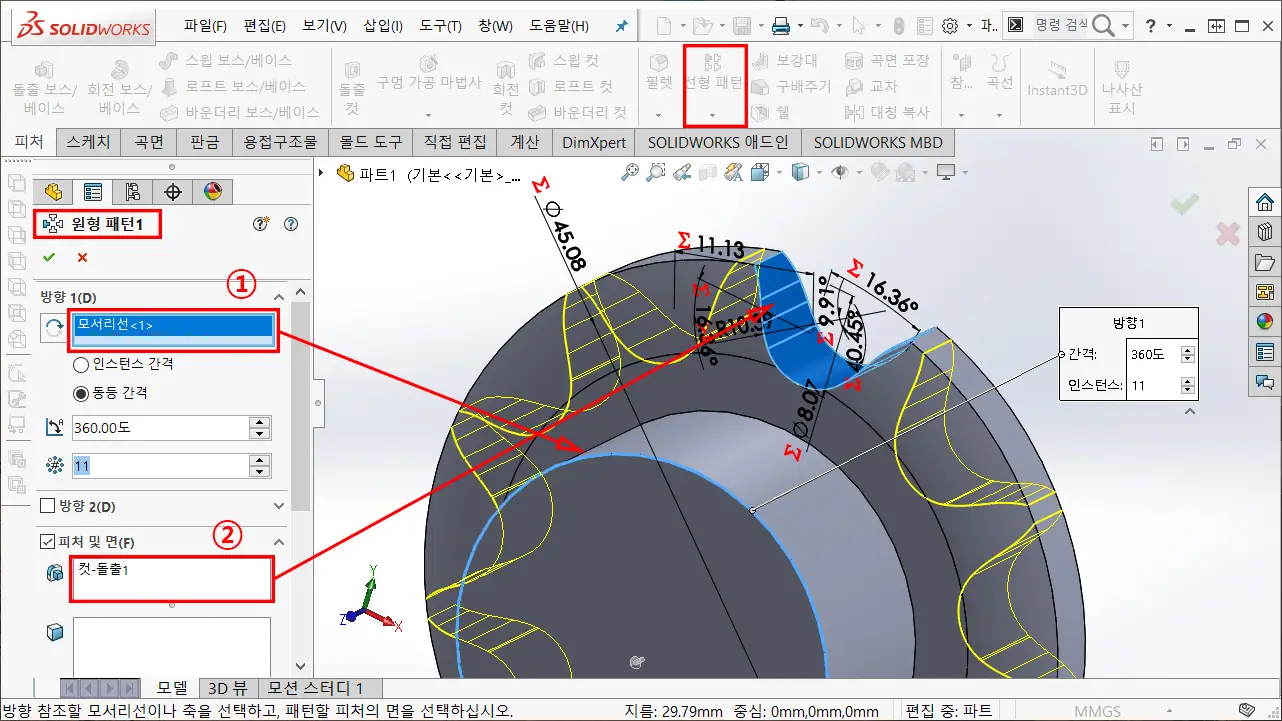Click the MMGS unit system in status bar
The width and height of the screenshot is (1282, 721).
click(x=1097, y=711)
